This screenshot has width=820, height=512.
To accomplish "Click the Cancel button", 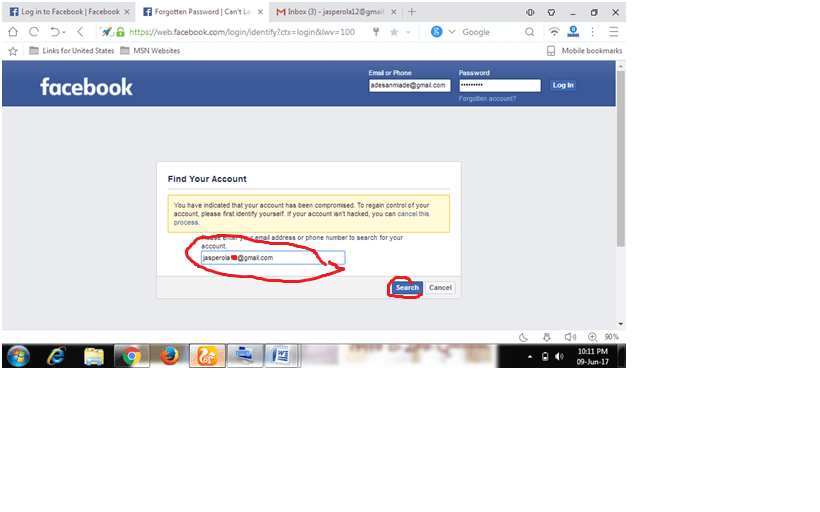I will click(x=440, y=288).
